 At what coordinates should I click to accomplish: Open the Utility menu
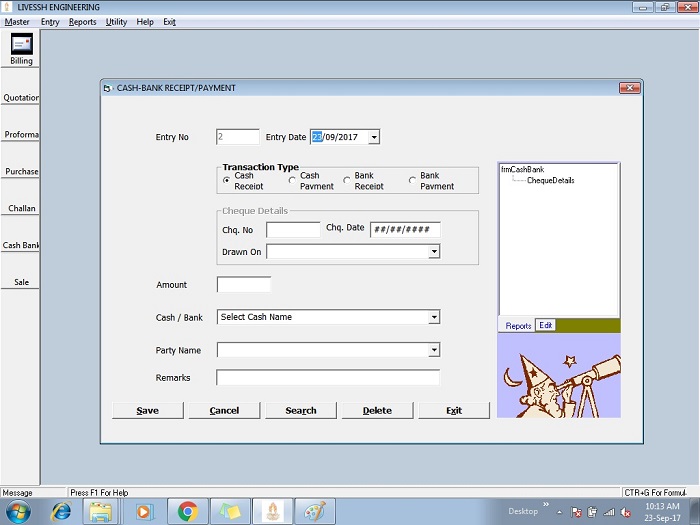(x=116, y=22)
